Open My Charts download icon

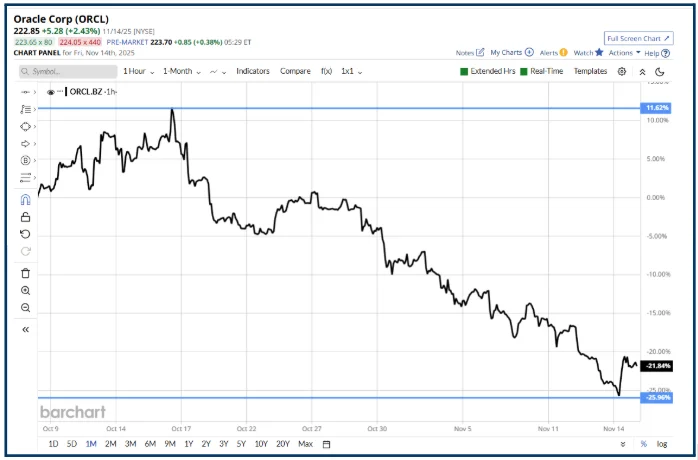click(529, 52)
